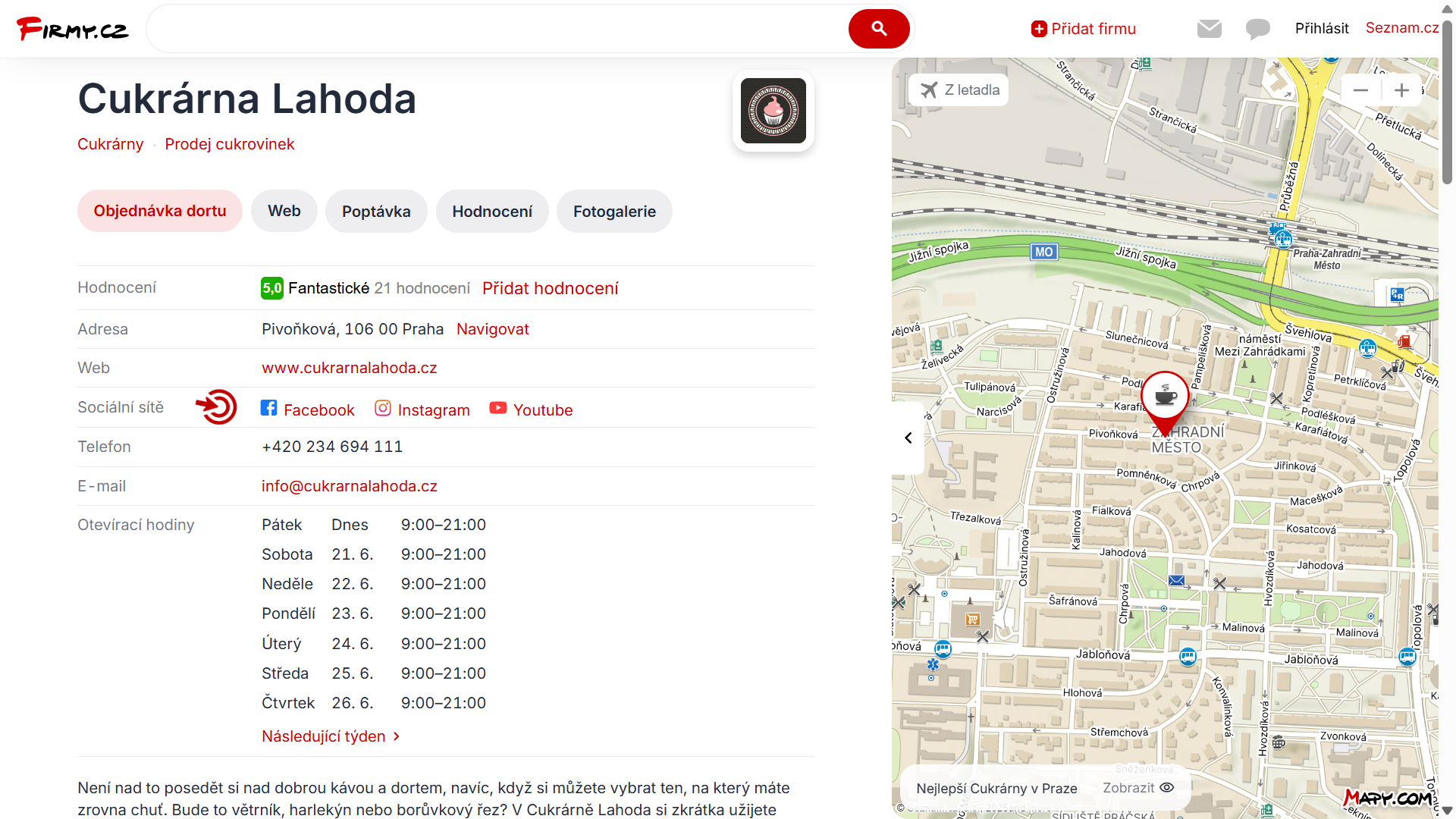Image resolution: width=1456 pixels, height=819 pixels.
Task: Click the red search magnifier button
Action: click(x=878, y=29)
